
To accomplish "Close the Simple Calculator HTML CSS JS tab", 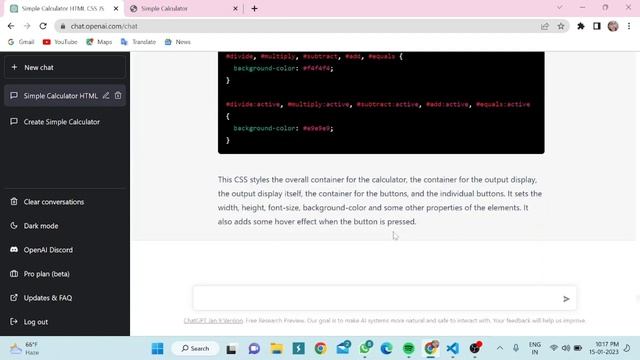I will pos(116,9).
